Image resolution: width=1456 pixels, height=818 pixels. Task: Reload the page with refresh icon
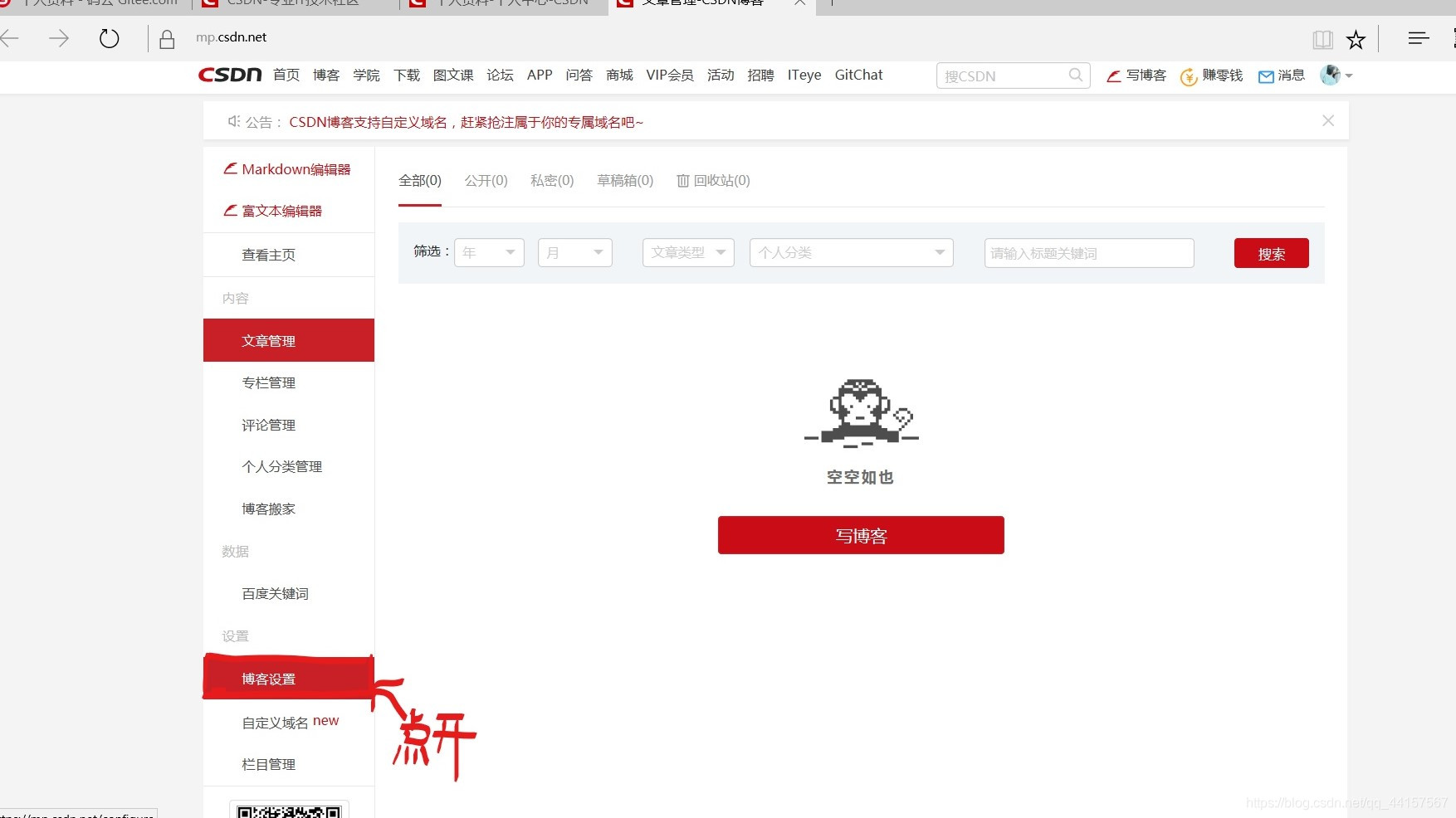click(109, 38)
